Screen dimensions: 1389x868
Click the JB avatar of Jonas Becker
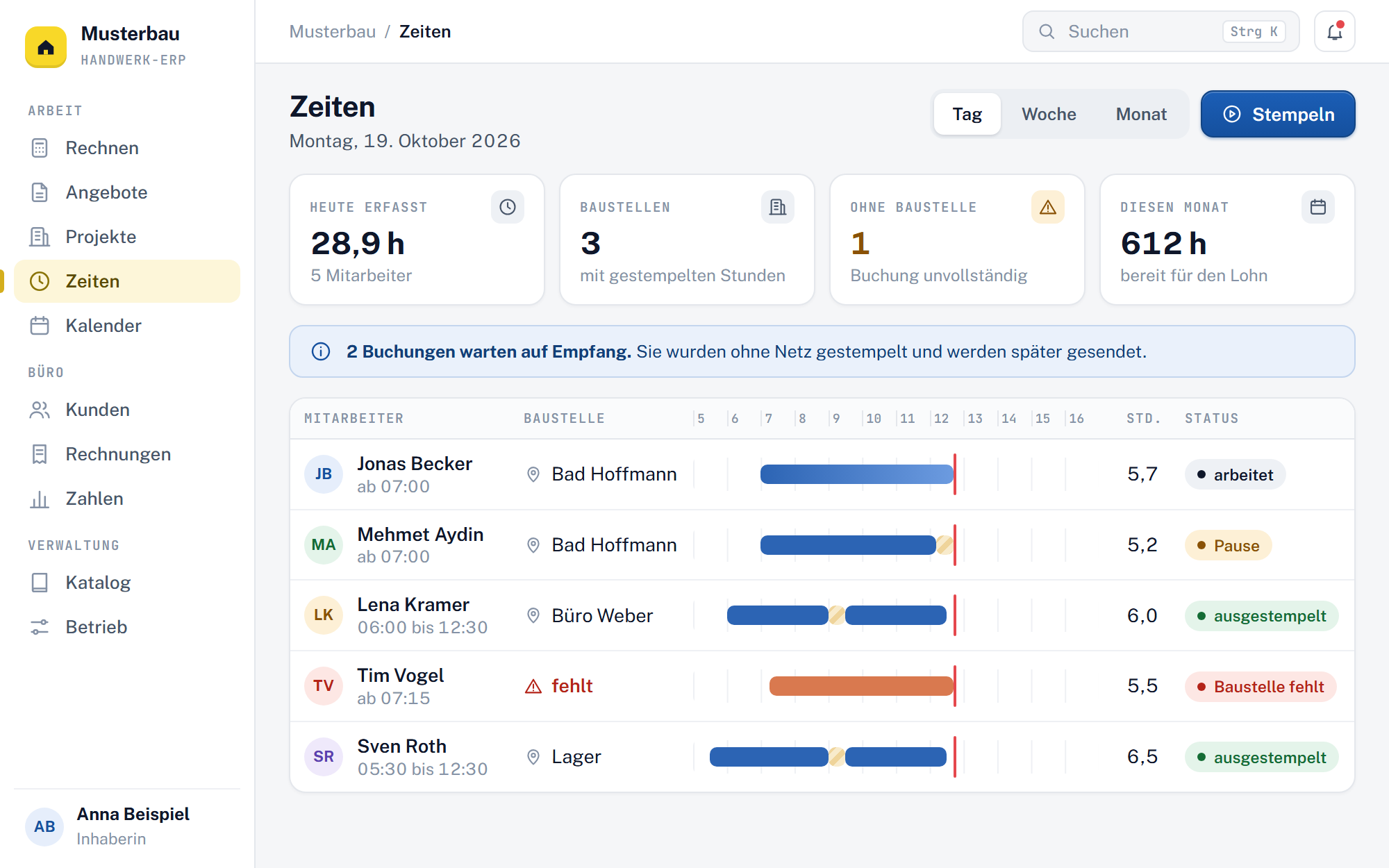[x=324, y=474]
